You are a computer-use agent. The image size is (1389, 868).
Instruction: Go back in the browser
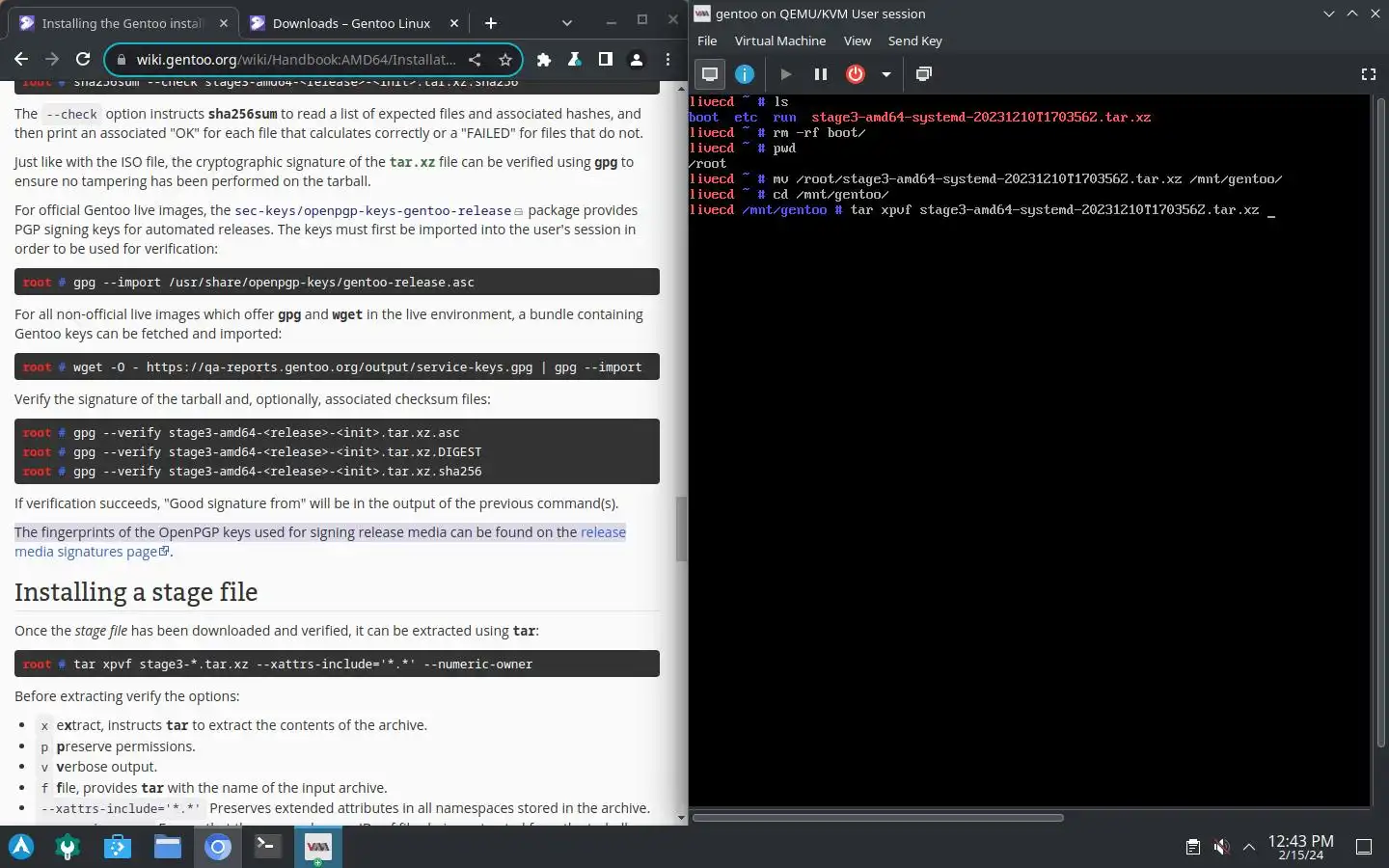[x=21, y=60]
